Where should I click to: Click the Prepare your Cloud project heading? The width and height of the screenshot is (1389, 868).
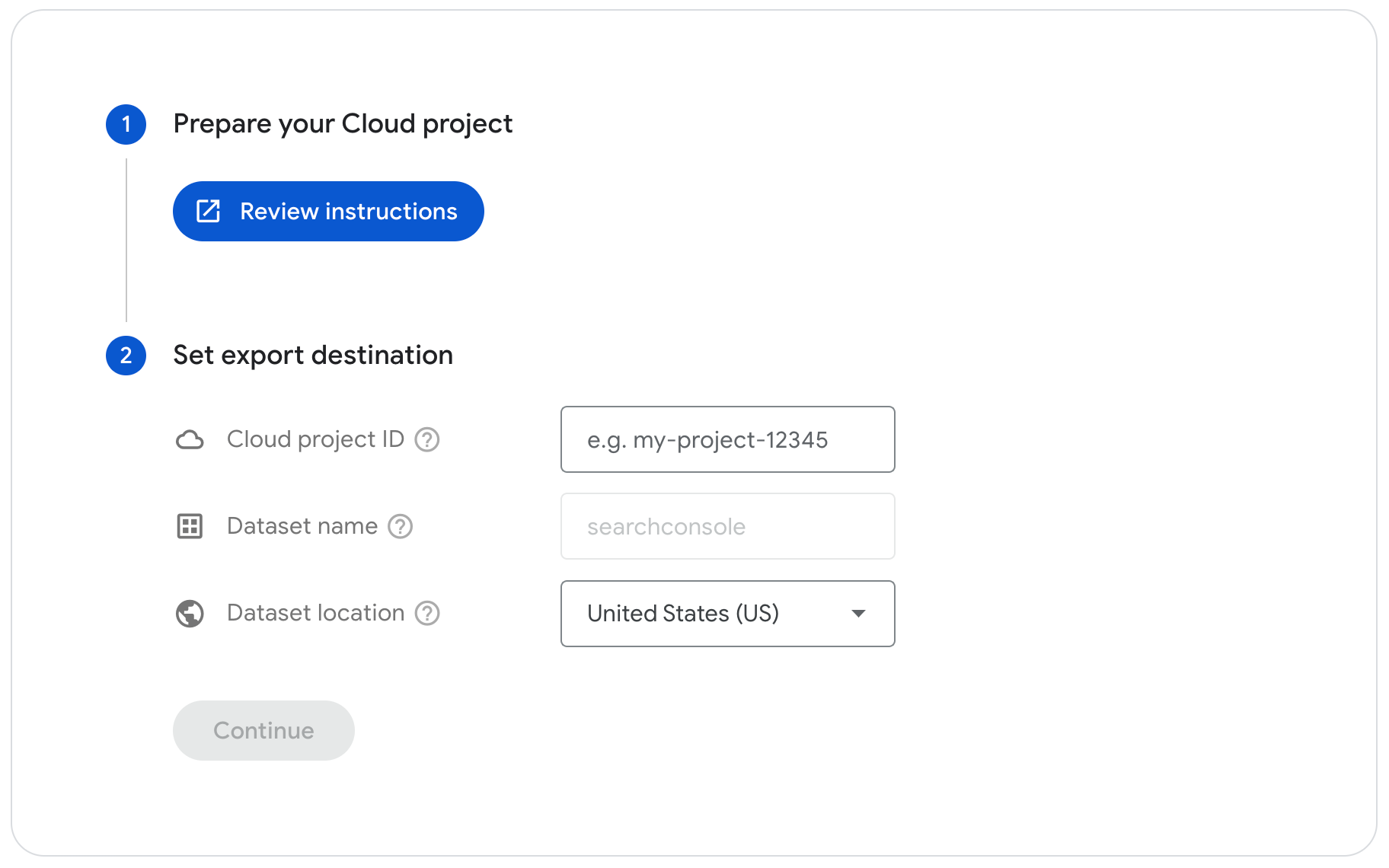[x=343, y=123]
